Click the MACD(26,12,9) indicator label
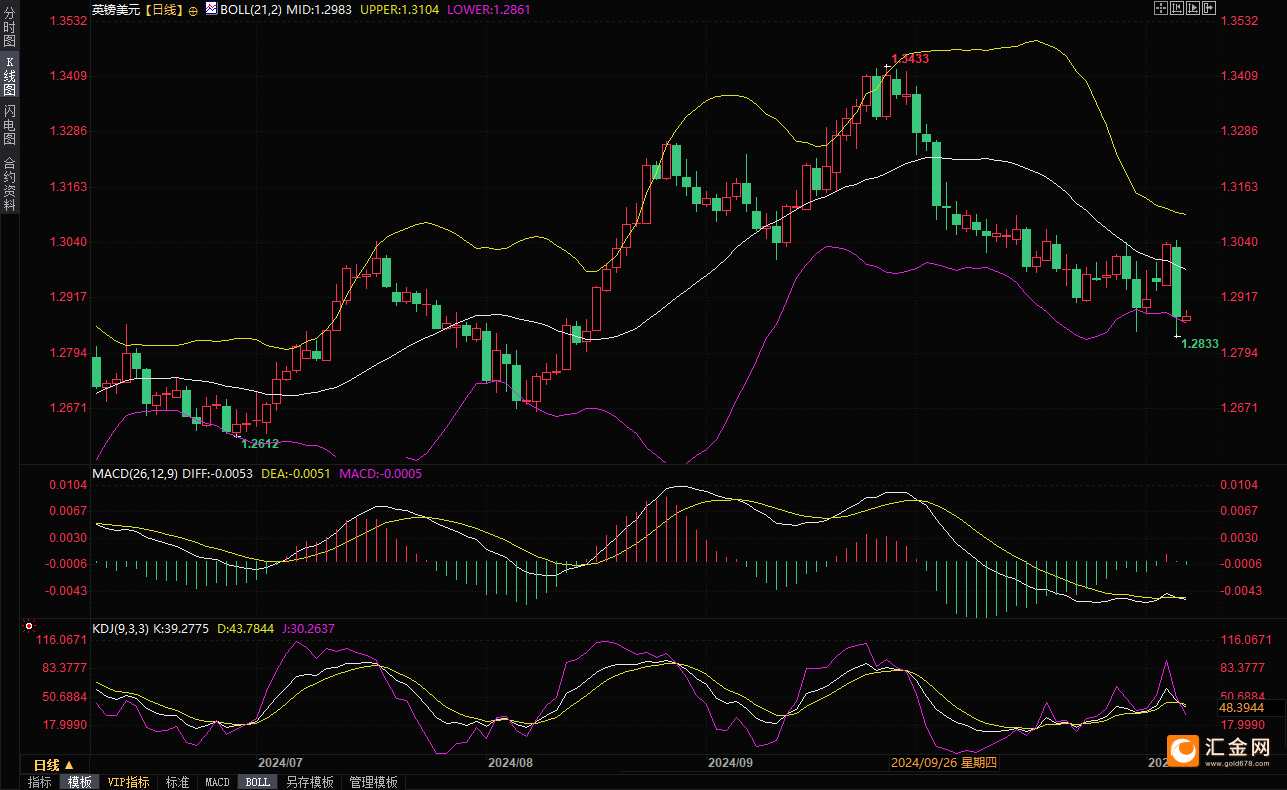Viewport: 1287px width, 790px height. pyautogui.click(x=134, y=473)
